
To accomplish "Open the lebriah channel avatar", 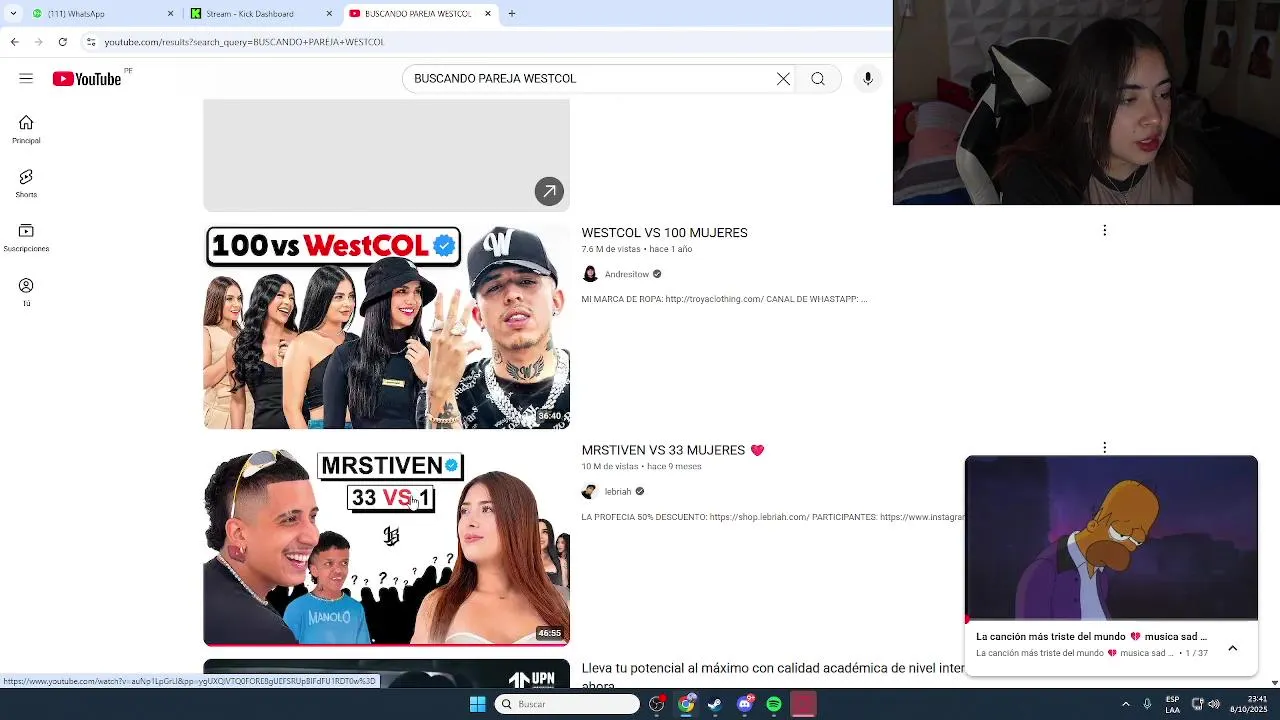I will pos(590,491).
